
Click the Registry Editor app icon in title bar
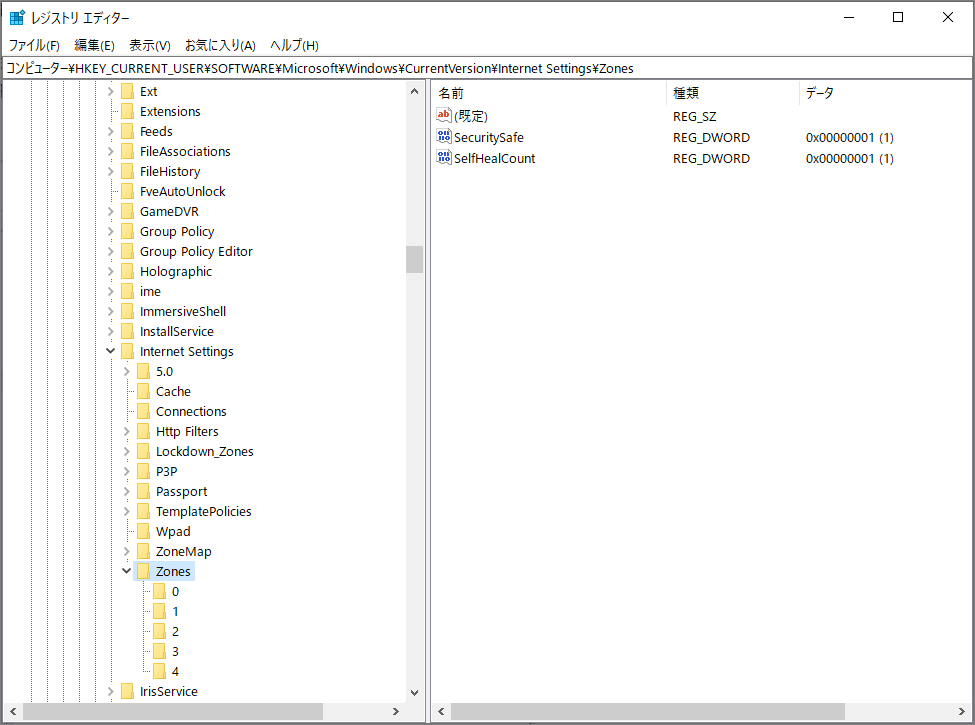point(17,17)
